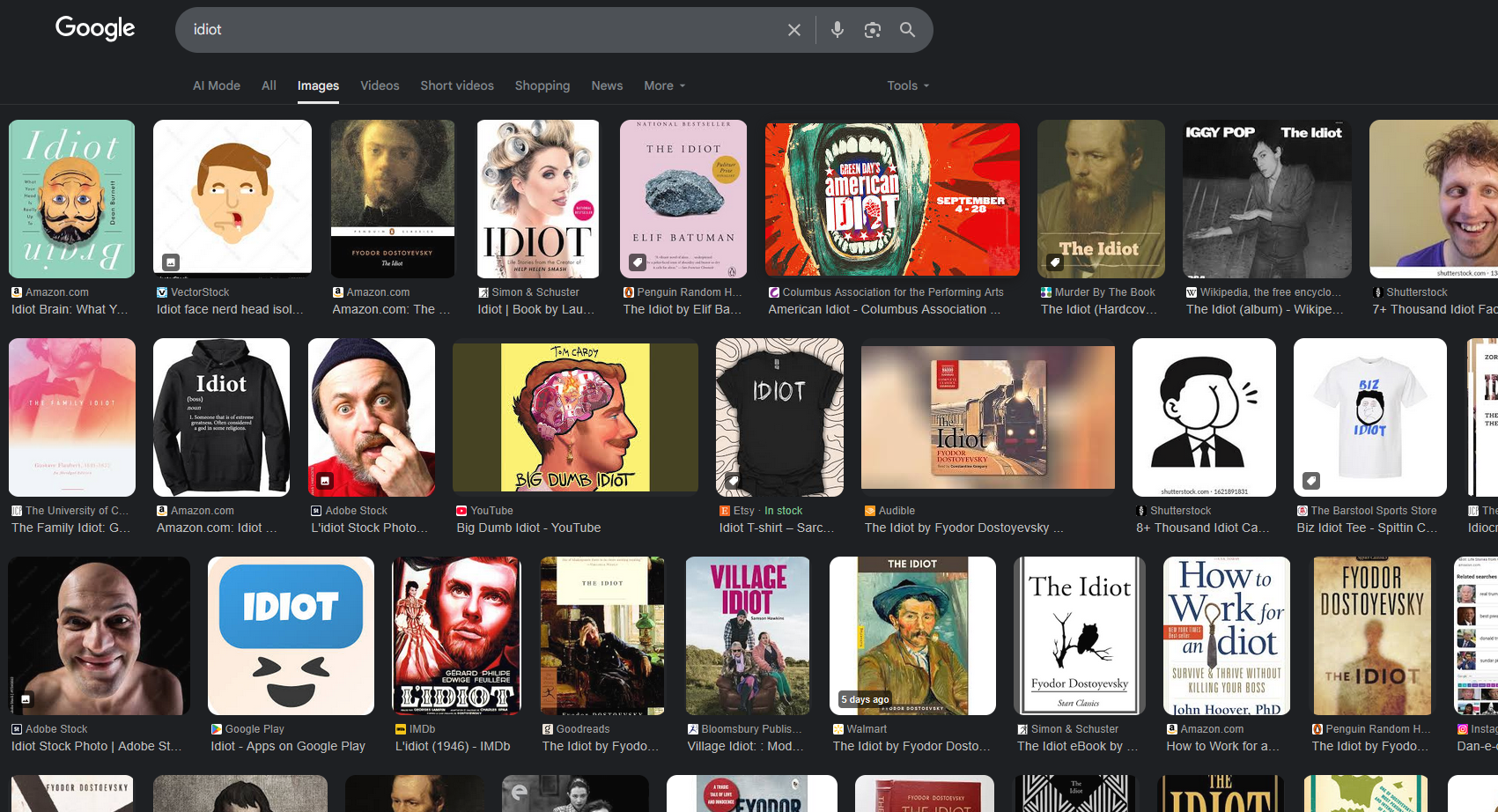Switch to the AI Mode tab
Screen dimensions: 1498x812
(x=217, y=85)
